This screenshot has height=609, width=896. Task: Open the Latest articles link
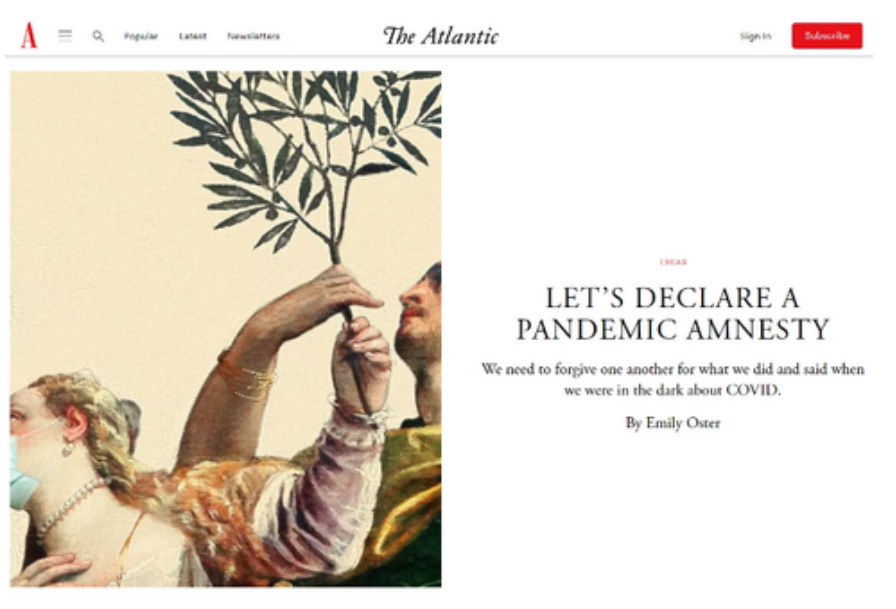pos(193,36)
